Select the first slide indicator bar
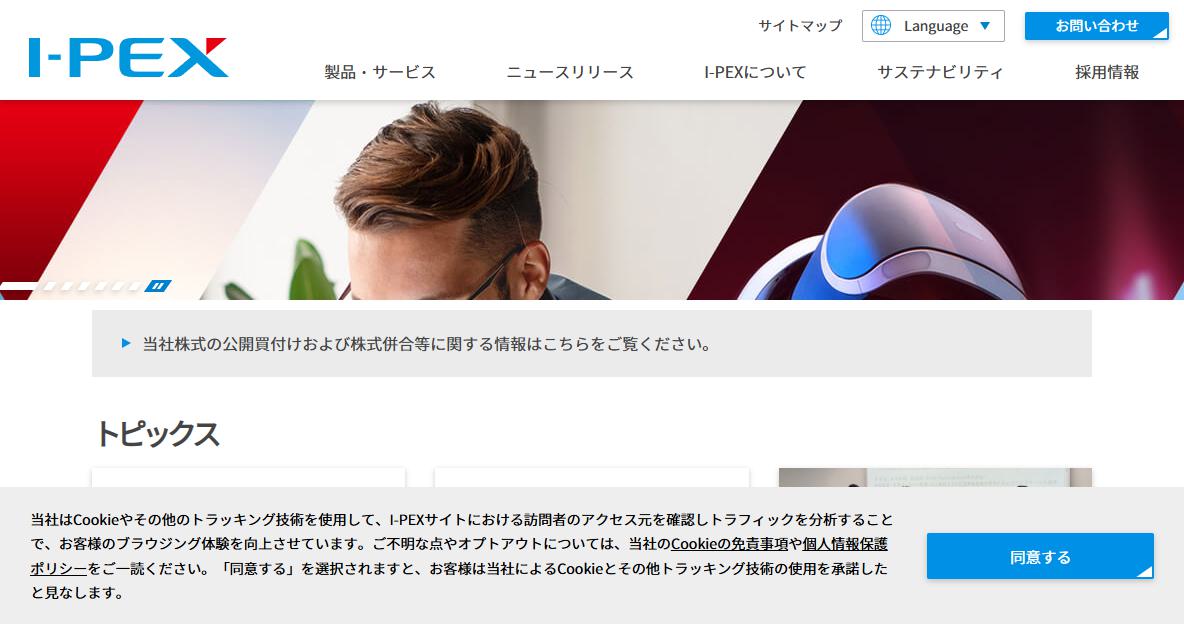This screenshot has height=624, width=1184. pyautogui.click(x=19, y=286)
